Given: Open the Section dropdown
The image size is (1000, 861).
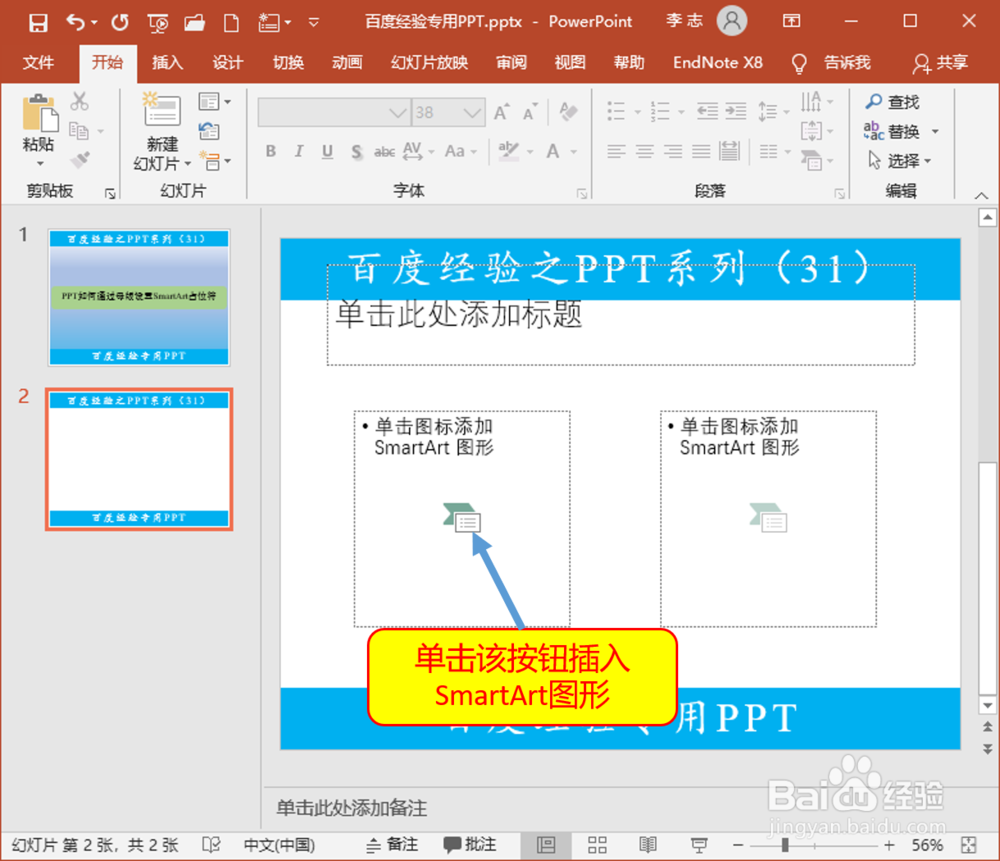Looking at the screenshot, I should pos(214,160).
